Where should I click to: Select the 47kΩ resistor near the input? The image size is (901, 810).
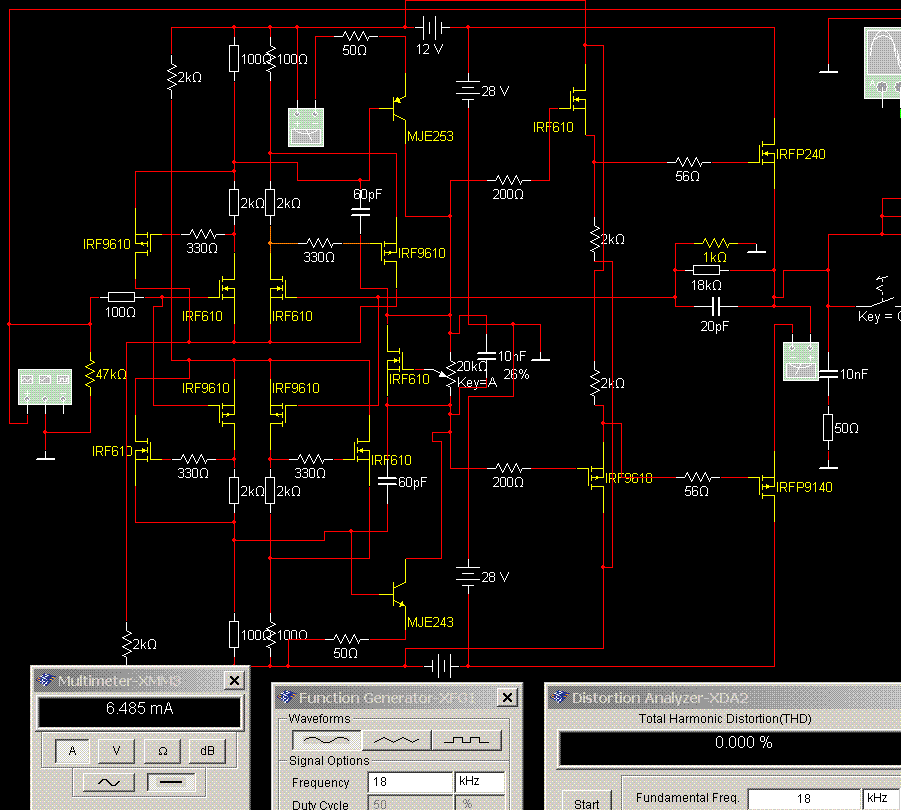90,374
